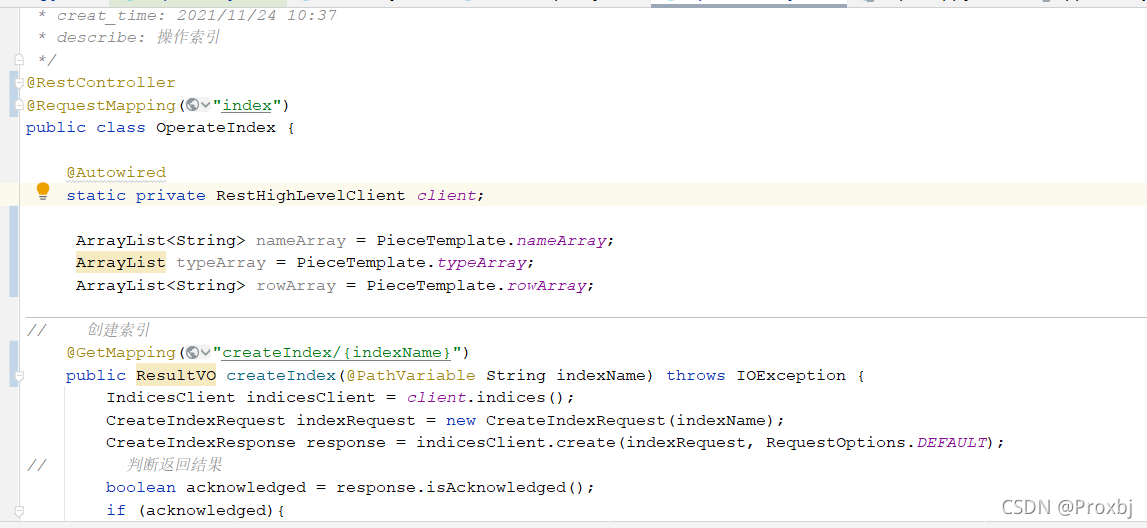Click the highlighted ArrayList before typeArray

(x=121, y=263)
